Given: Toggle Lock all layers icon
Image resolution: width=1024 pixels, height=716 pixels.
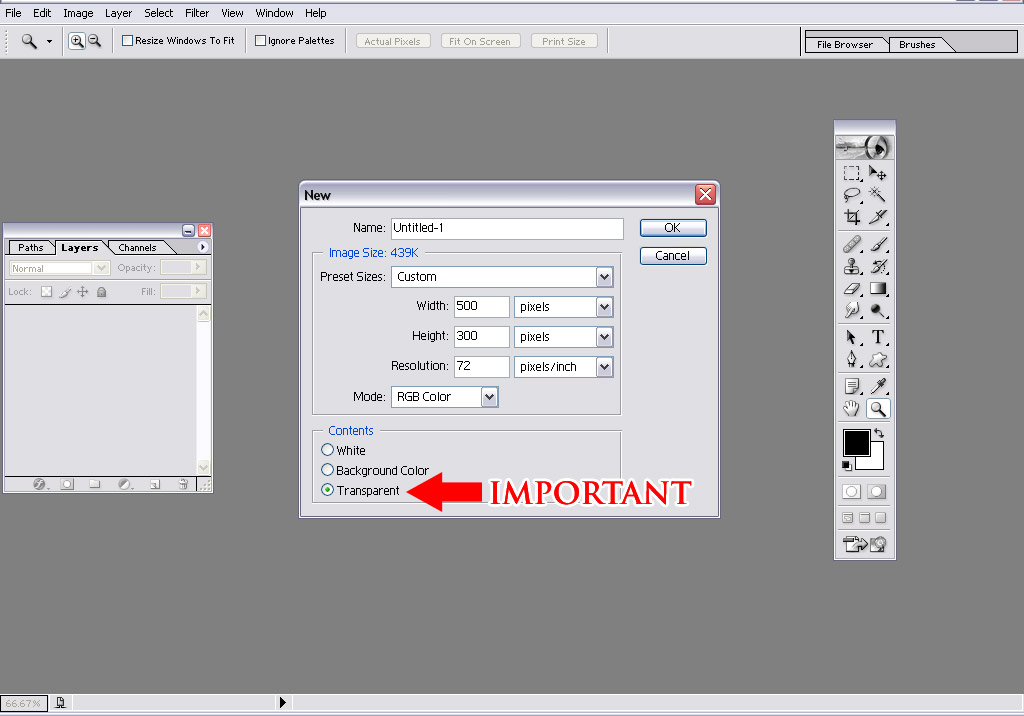Looking at the screenshot, I should coord(101,291).
